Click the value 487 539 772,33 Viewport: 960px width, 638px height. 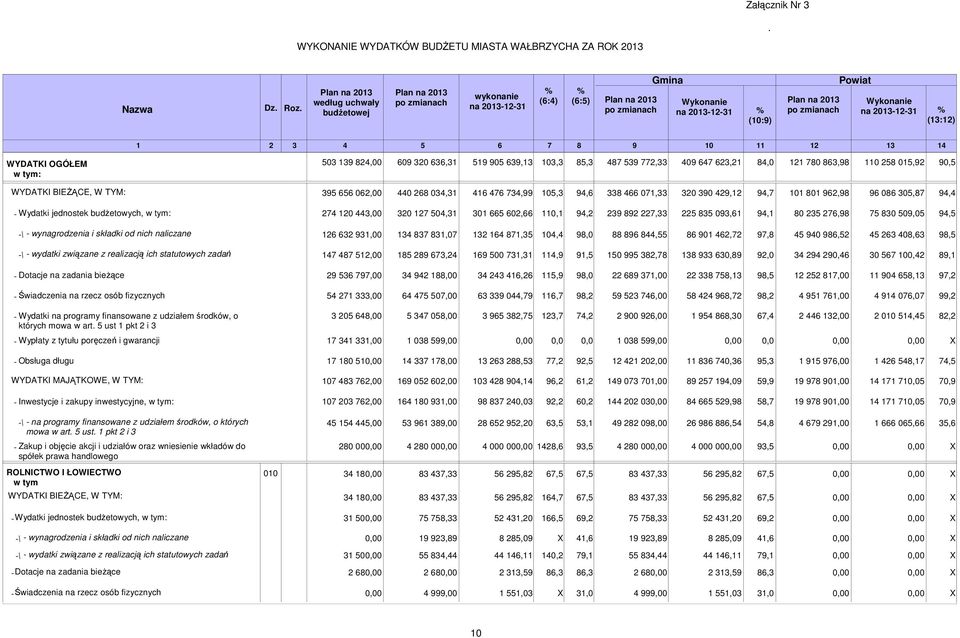[637, 163]
